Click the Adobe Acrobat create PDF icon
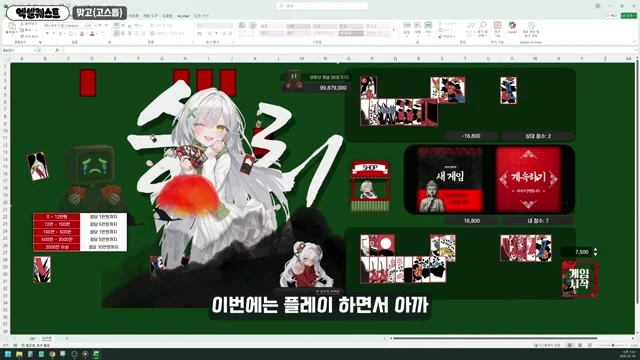The width and height of the screenshot is (640, 360). [531, 26]
